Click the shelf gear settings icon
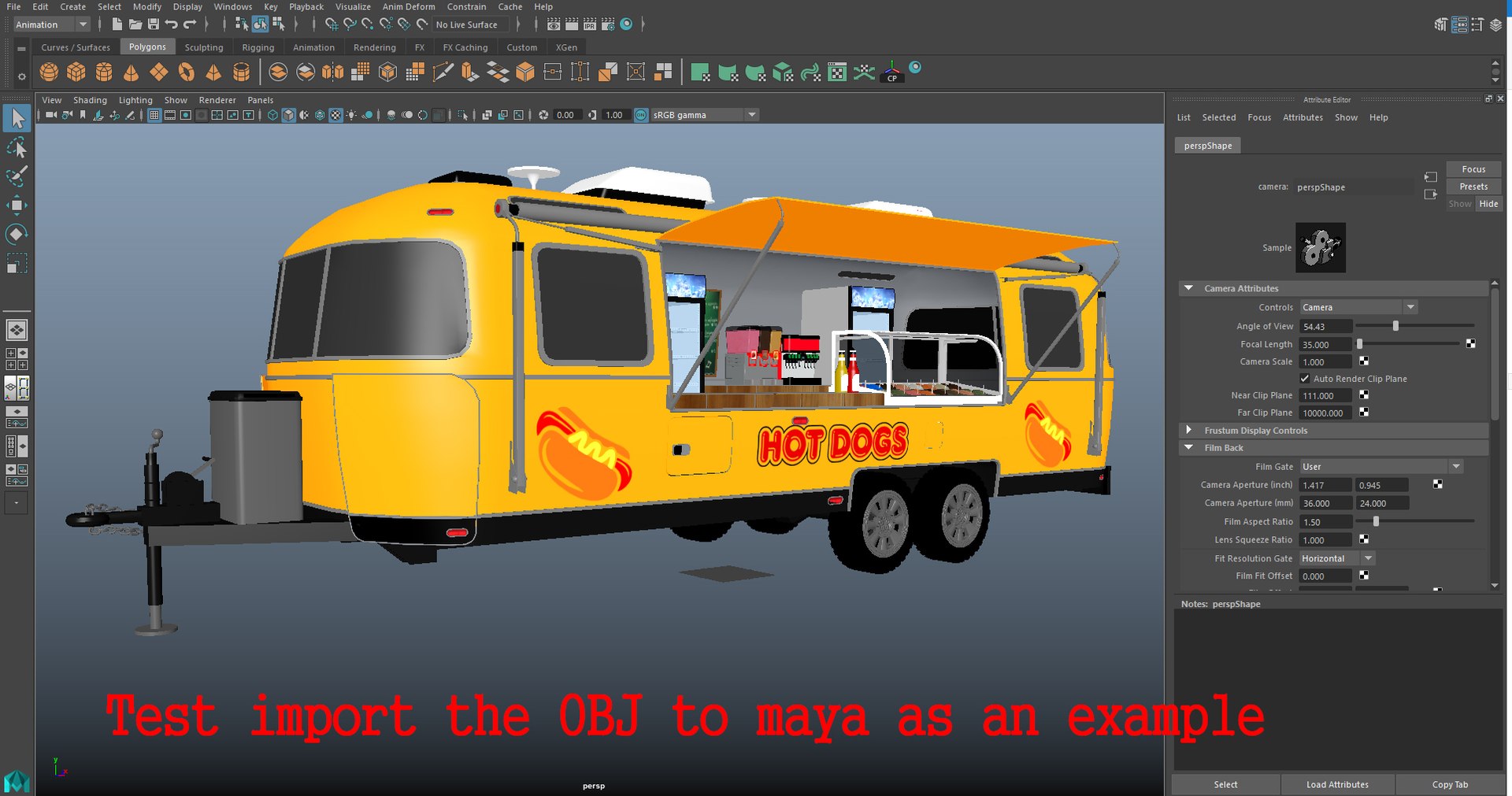 (x=21, y=76)
